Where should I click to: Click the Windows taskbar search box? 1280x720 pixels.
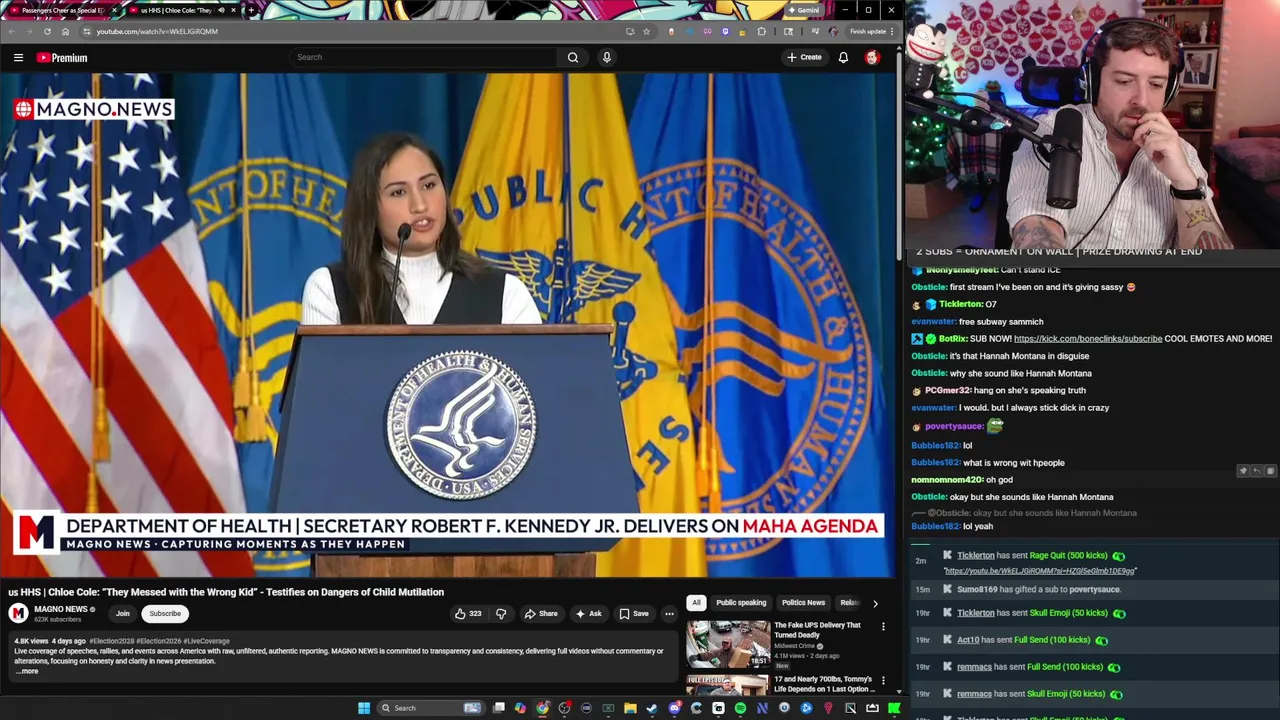pyautogui.click(x=432, y=708)
